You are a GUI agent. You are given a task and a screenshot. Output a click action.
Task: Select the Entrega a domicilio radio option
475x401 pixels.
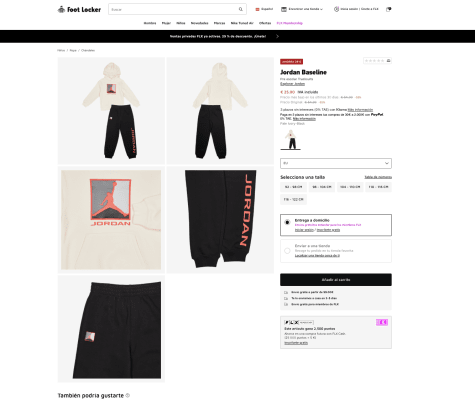click(287, 222)
